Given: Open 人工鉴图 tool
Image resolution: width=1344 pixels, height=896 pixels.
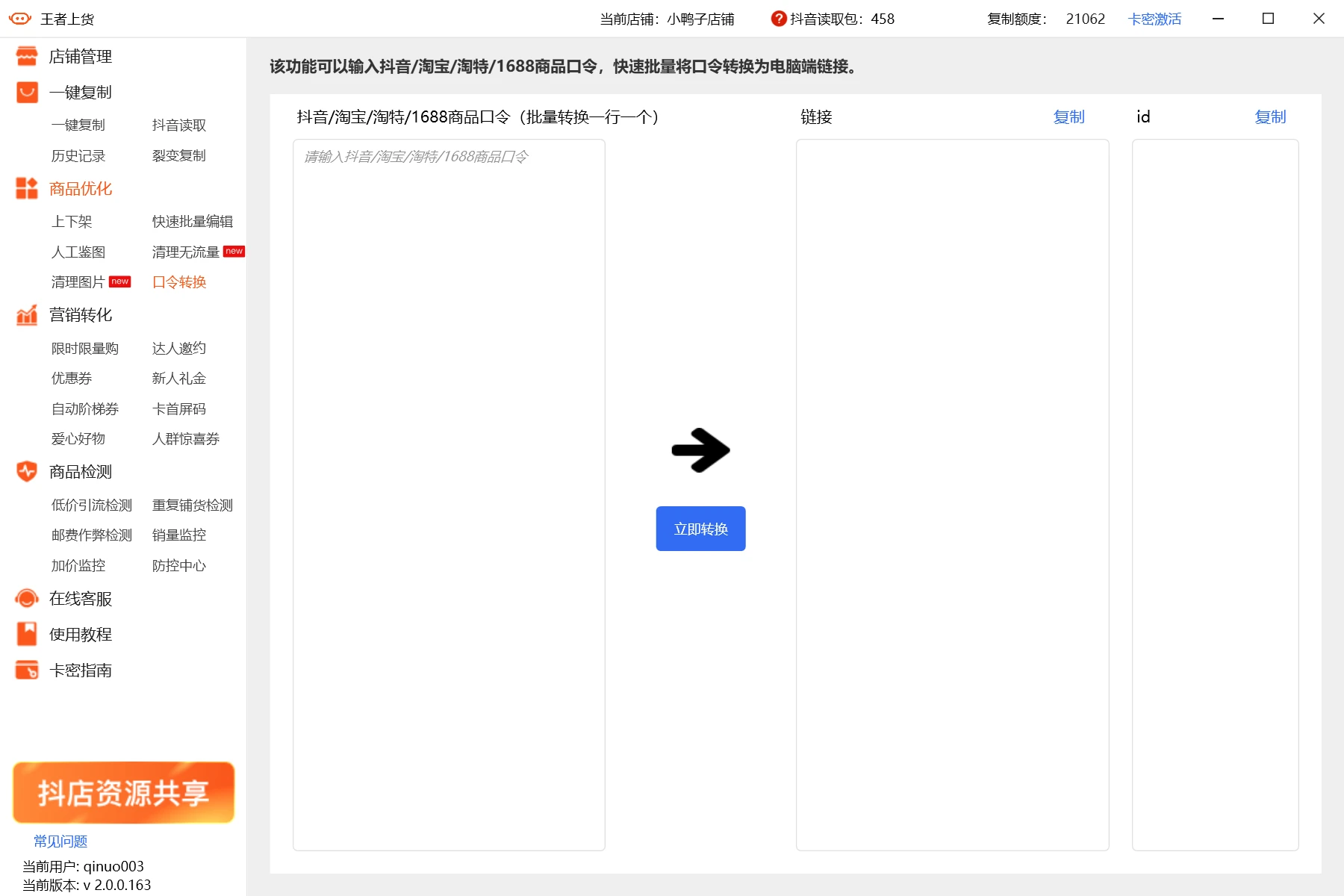Looking at the screenshot, I should point(78,252).
